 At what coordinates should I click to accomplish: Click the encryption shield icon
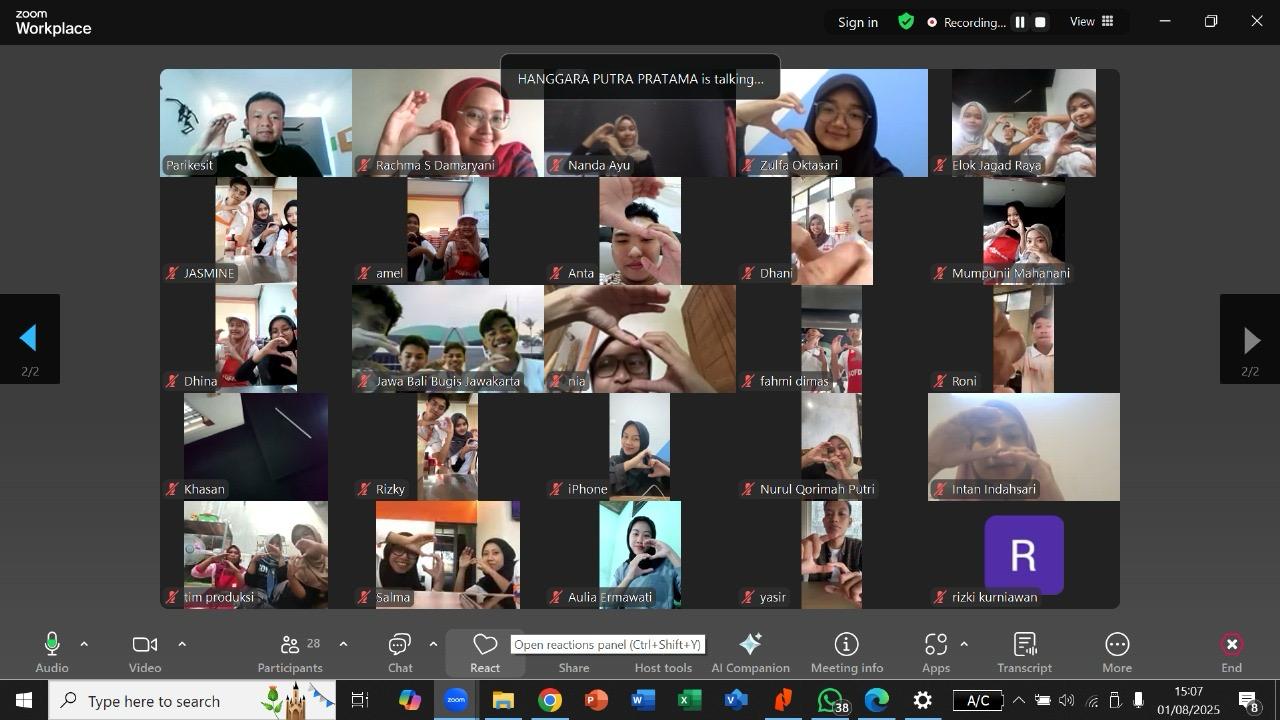[x=906, y=22]
